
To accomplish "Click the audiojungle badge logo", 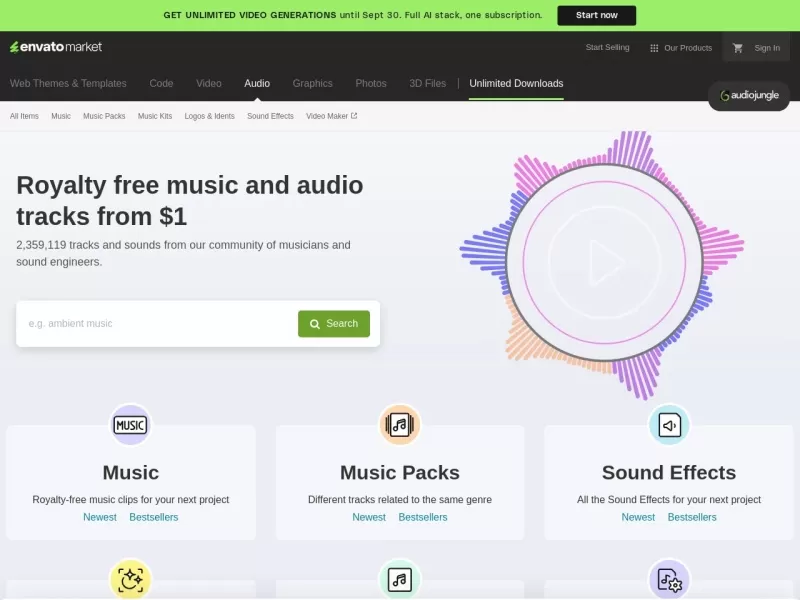I will coord(748,96).
